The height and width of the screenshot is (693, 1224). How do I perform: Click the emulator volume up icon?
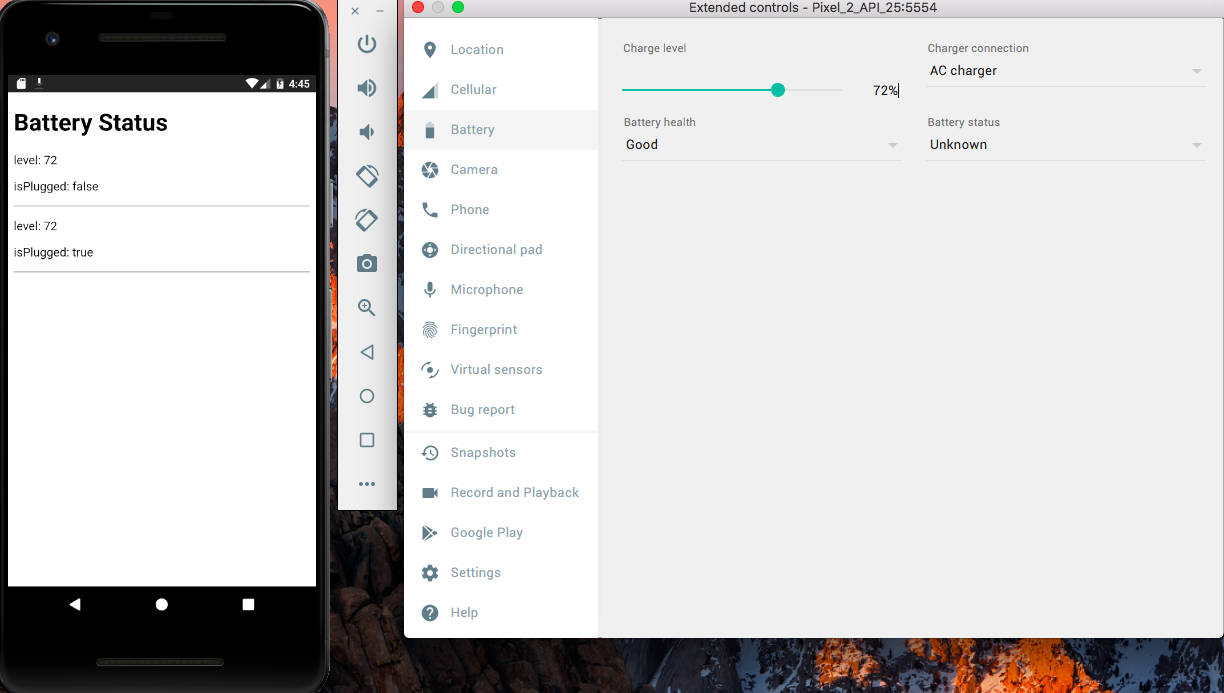(367, 88)
